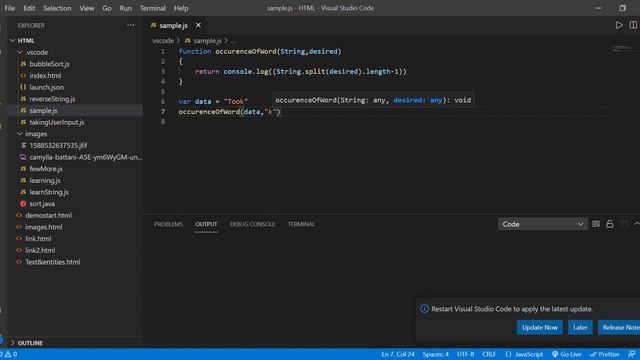This screenshot has height=360, width=640.
Task: Open Text&entities.html file
Action: coord(52,262)
